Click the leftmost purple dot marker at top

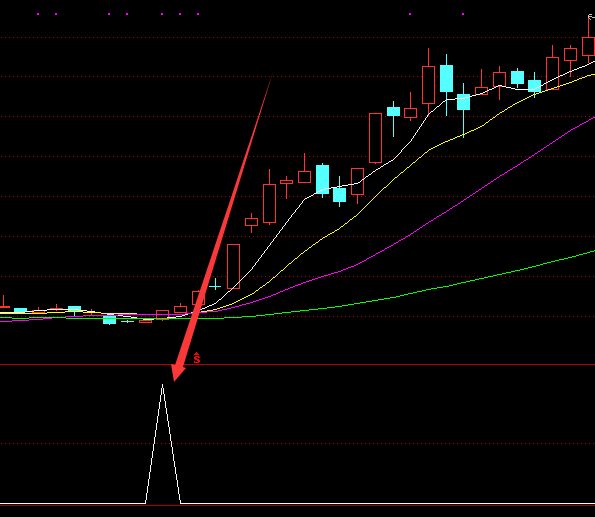38,14
